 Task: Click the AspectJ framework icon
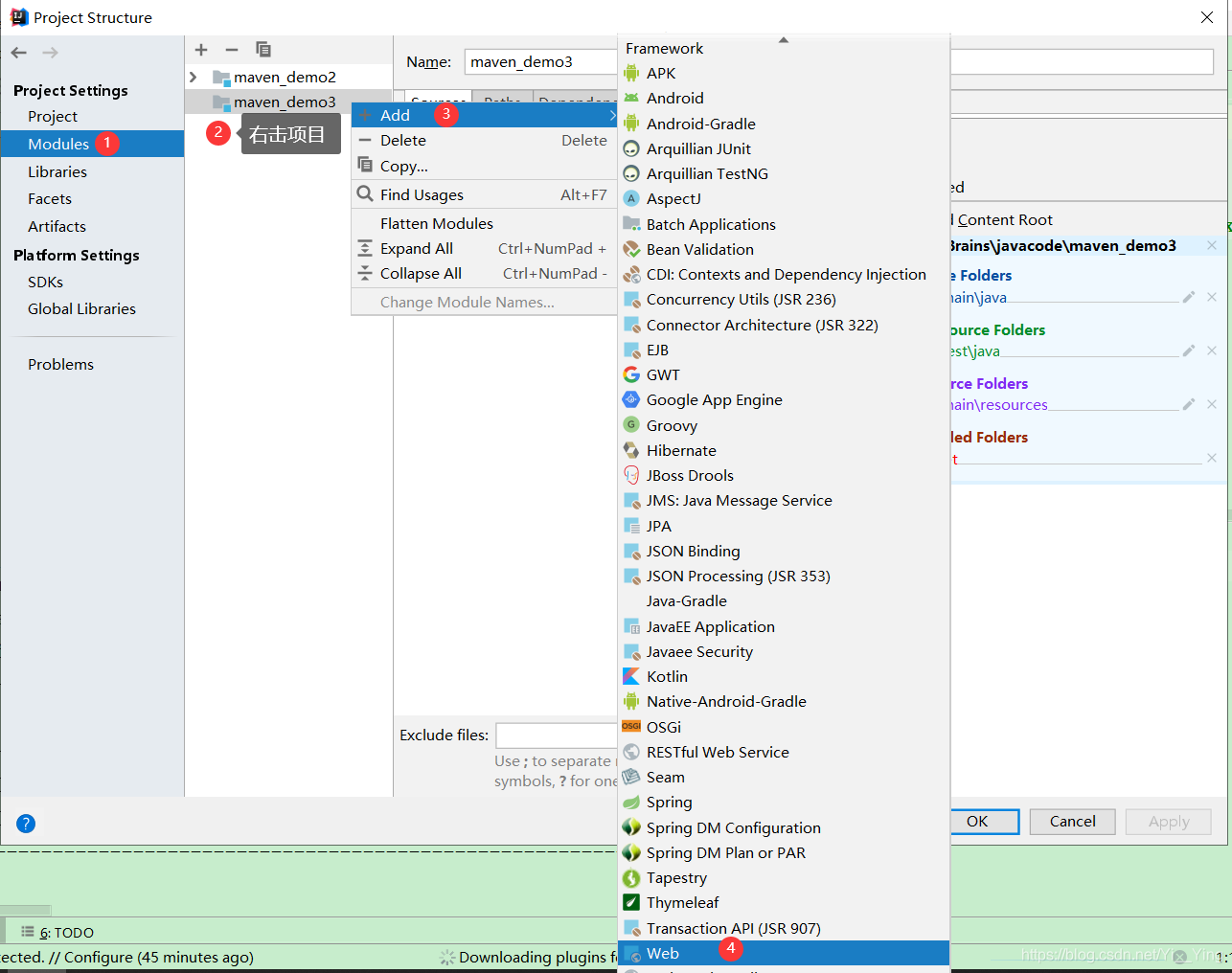(x=631, y=198)
